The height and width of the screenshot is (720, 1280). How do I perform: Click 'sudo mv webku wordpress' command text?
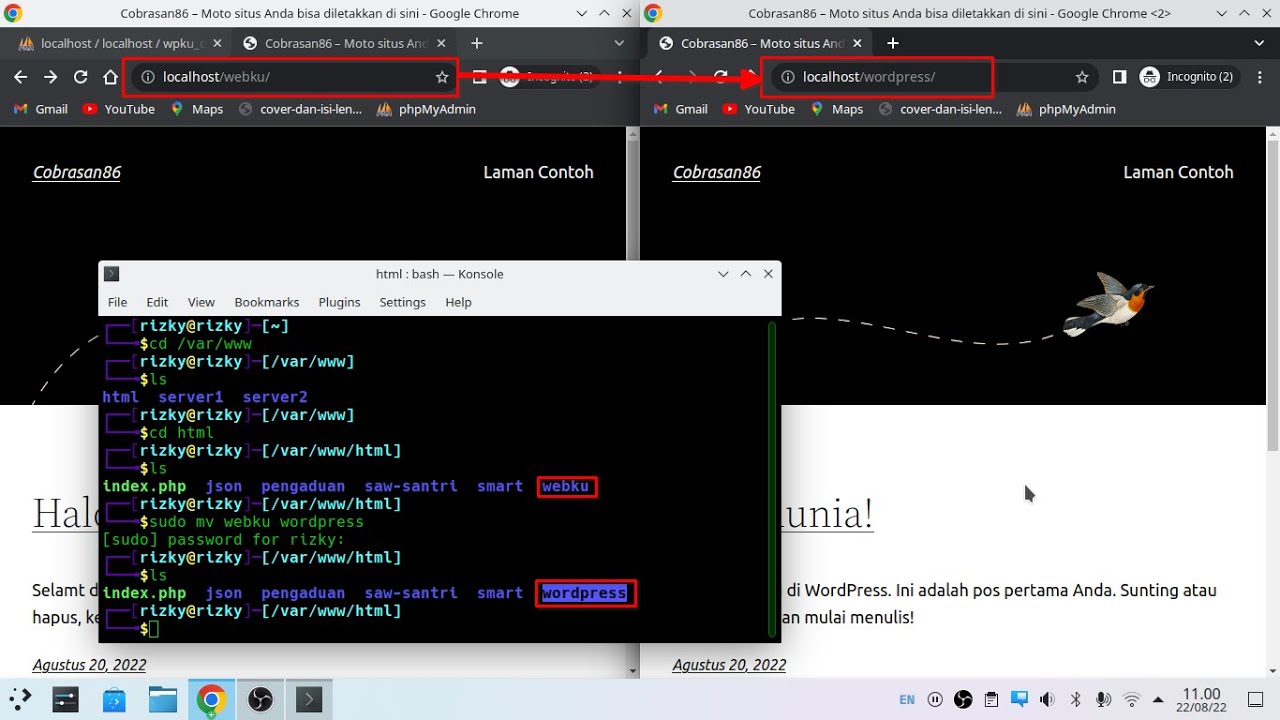(256, 522)
